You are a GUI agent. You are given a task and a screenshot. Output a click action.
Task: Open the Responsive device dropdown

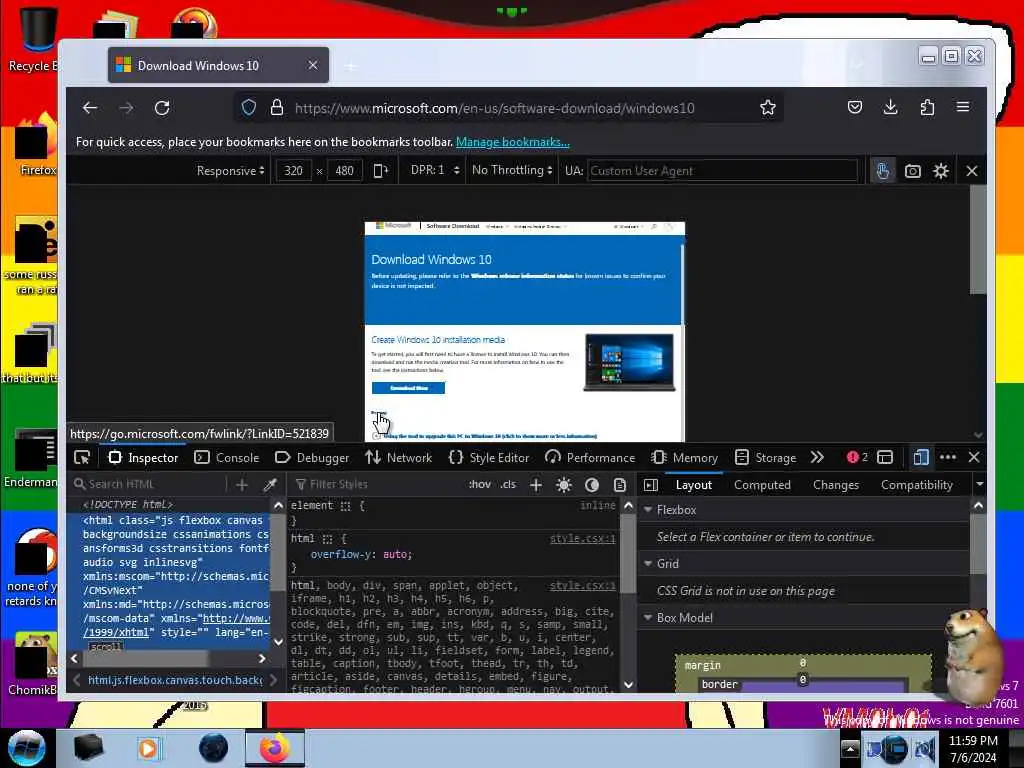pos(231,170)
